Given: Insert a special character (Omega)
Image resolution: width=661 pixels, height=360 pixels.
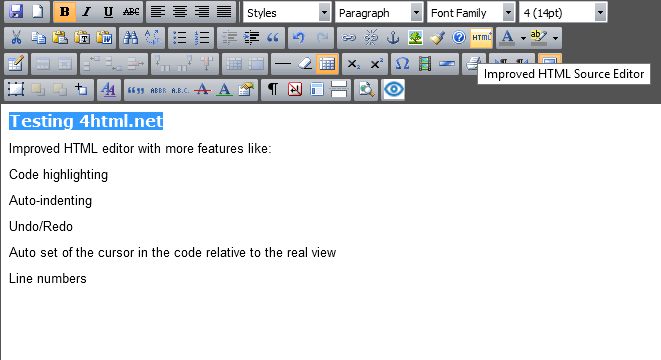Looking at the screenshot, I should [x=403, y=64].
